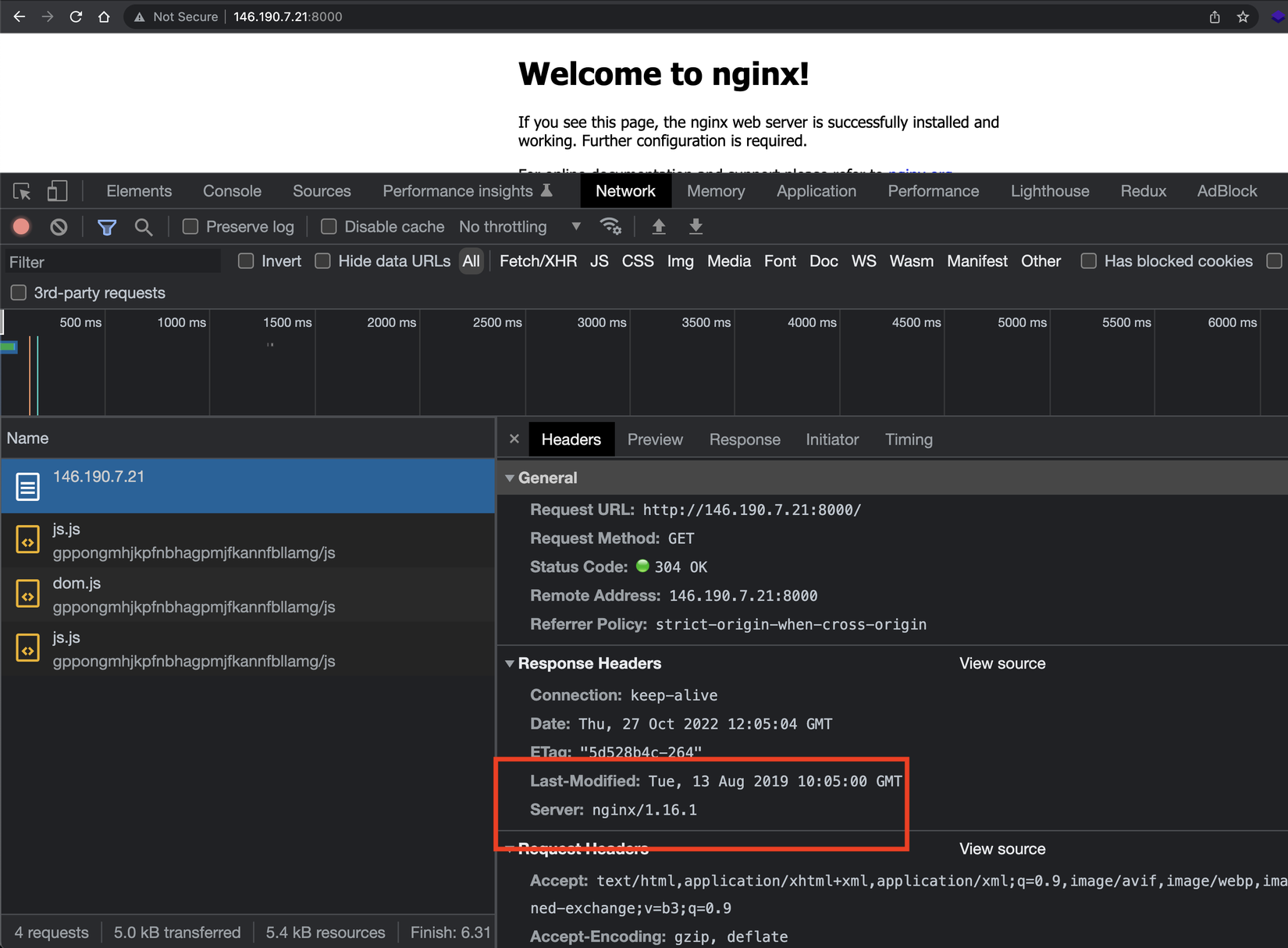Bookmark the page with the star icon
This screenshot has height=948, width=1288.
(x=1243, y=16)
